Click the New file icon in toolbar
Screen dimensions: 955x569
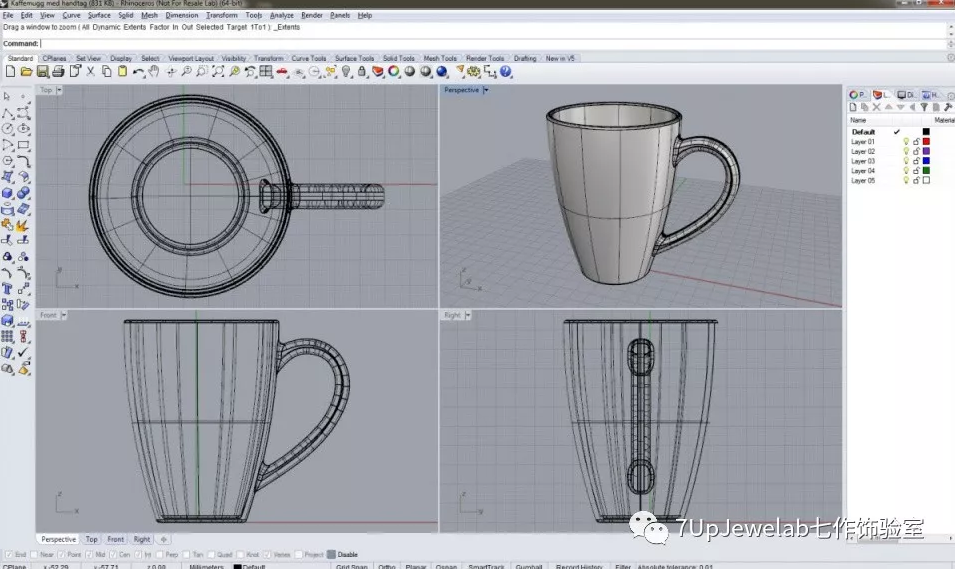point(10,72)
